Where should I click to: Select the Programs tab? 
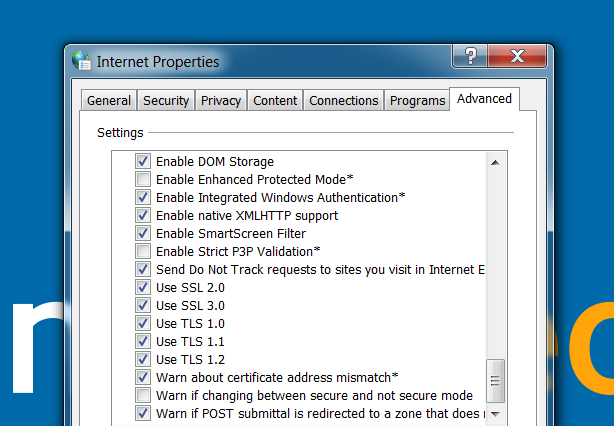coord(417,101)
